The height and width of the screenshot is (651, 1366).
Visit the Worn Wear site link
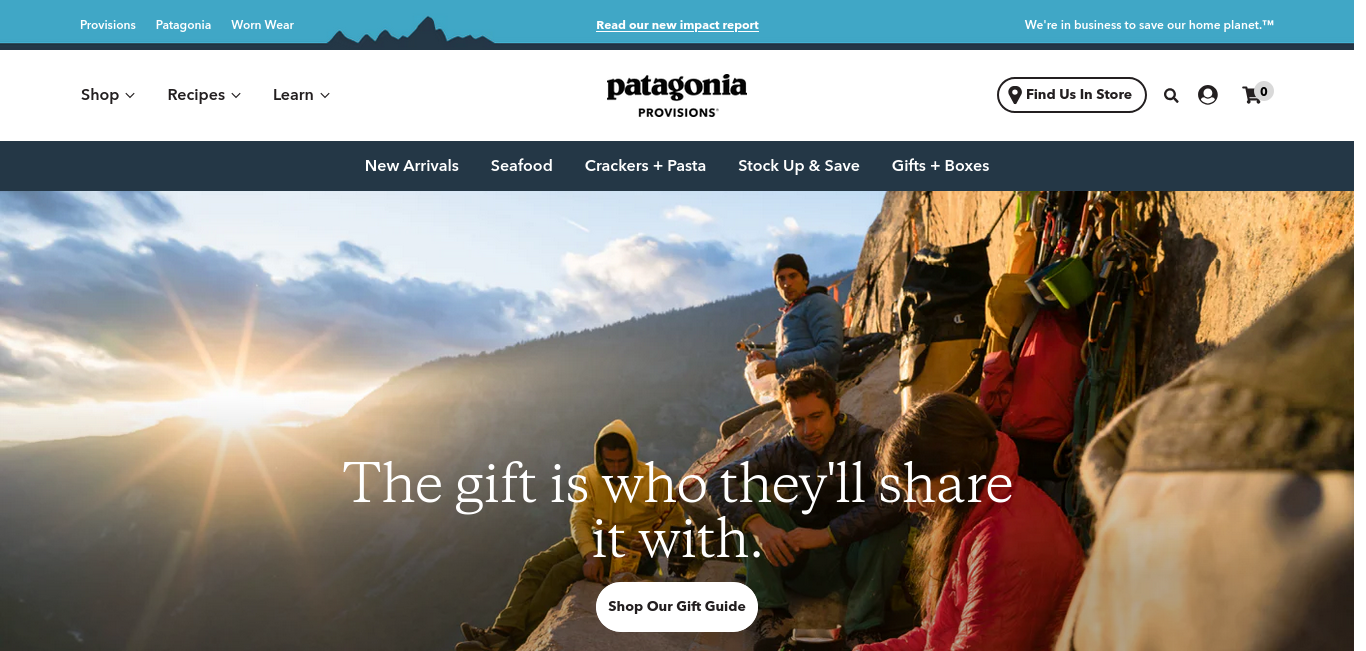[262, 25]
